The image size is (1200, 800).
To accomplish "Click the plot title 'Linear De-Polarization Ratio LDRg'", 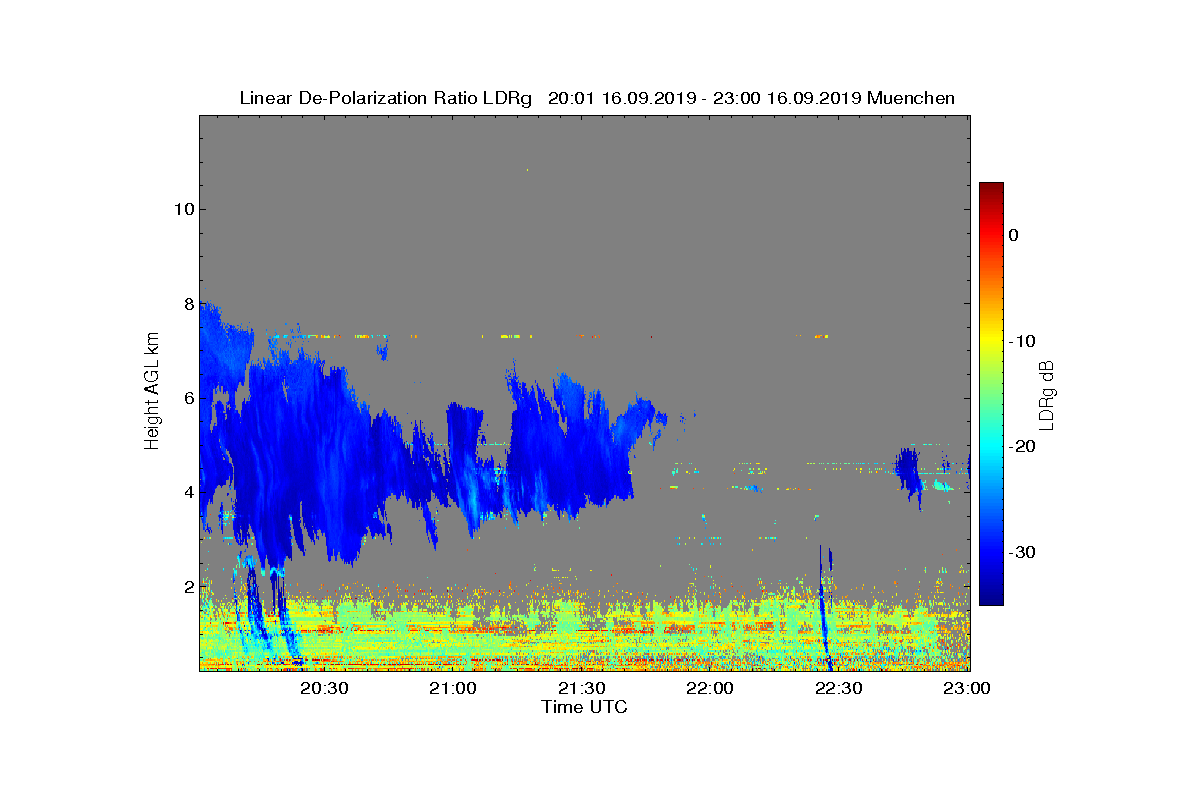I will pos(385,98).
